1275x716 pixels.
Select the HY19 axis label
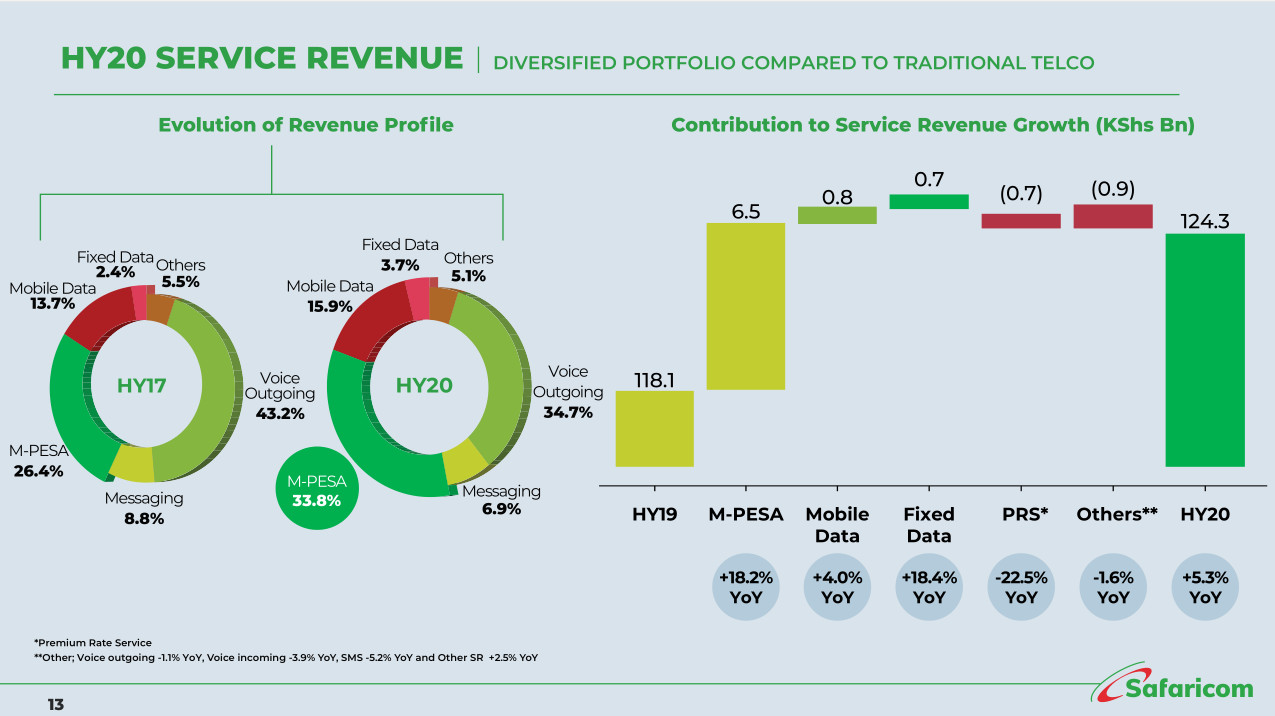(655, 514)
